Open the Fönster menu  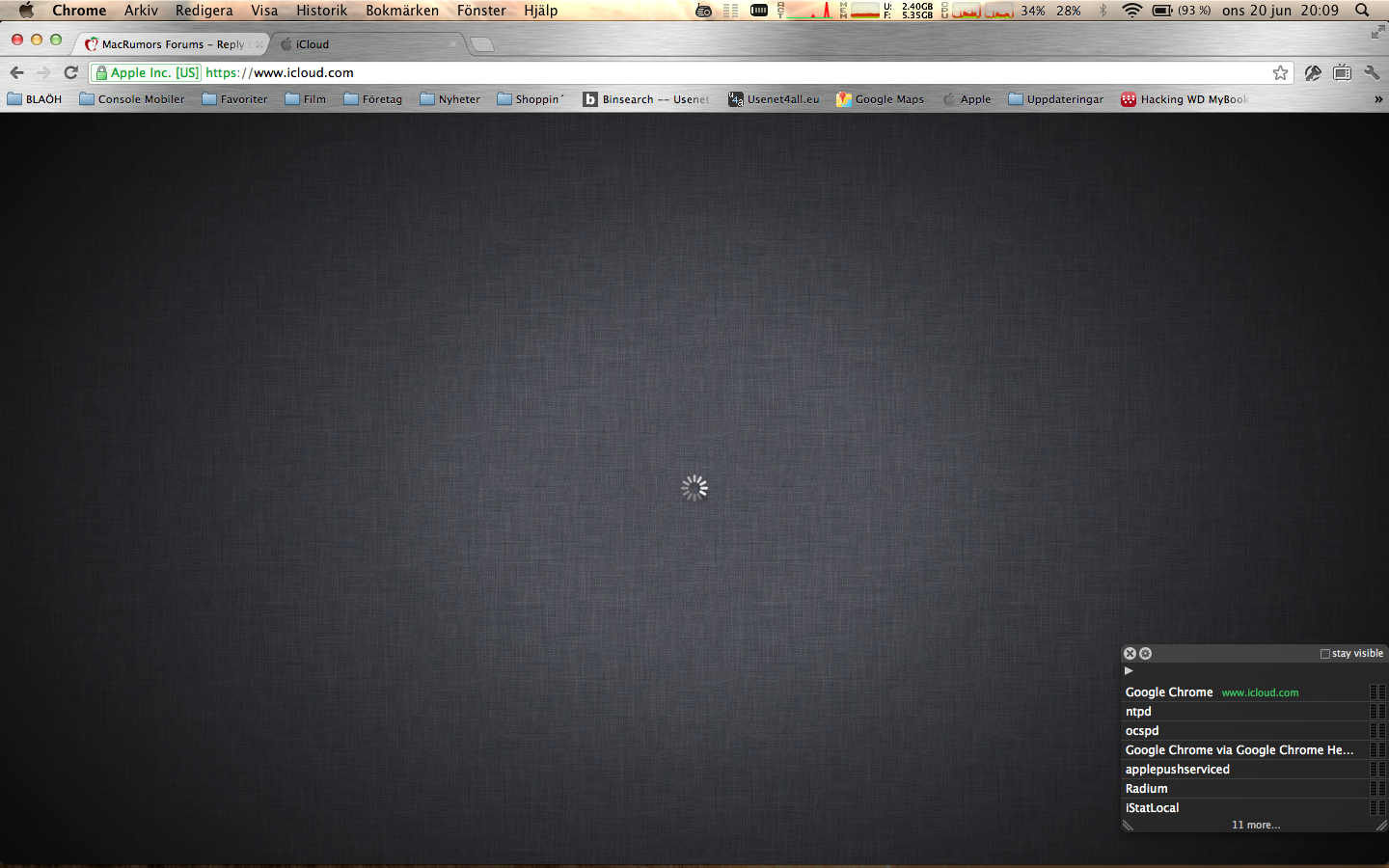point(481,11)
